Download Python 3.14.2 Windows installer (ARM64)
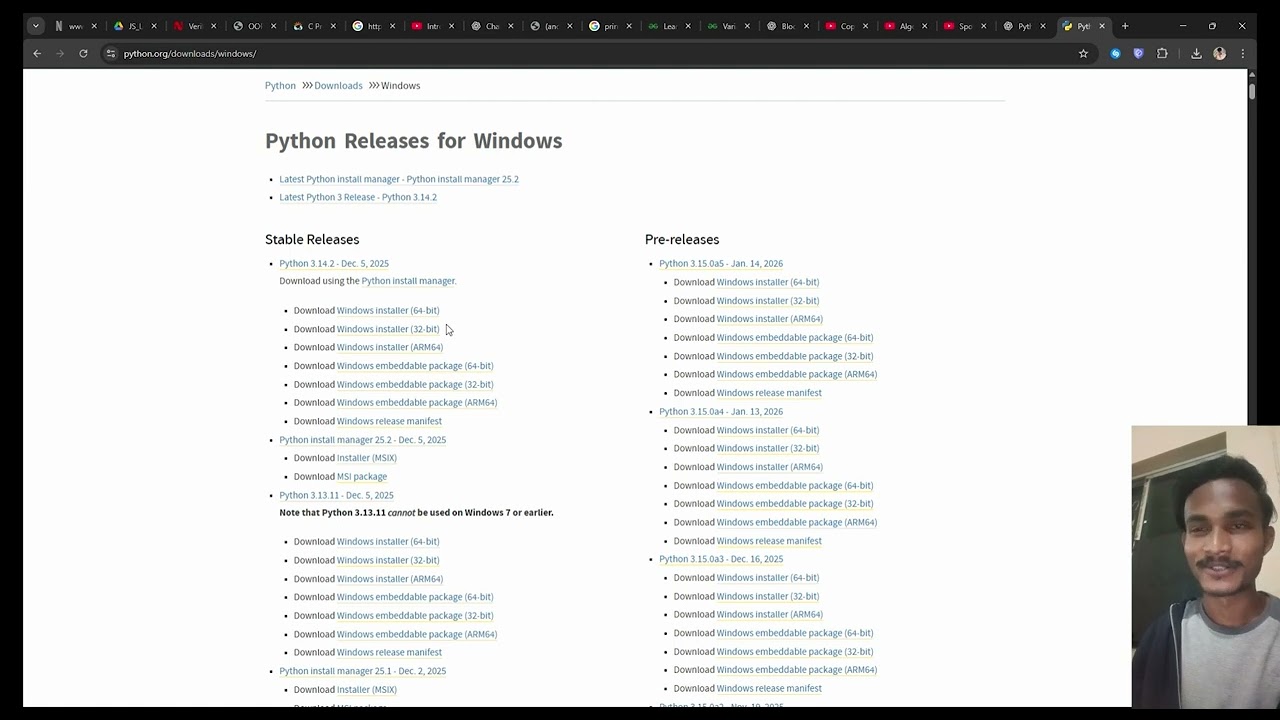This screenshot has width=1280, height=720. pos(390,347)
